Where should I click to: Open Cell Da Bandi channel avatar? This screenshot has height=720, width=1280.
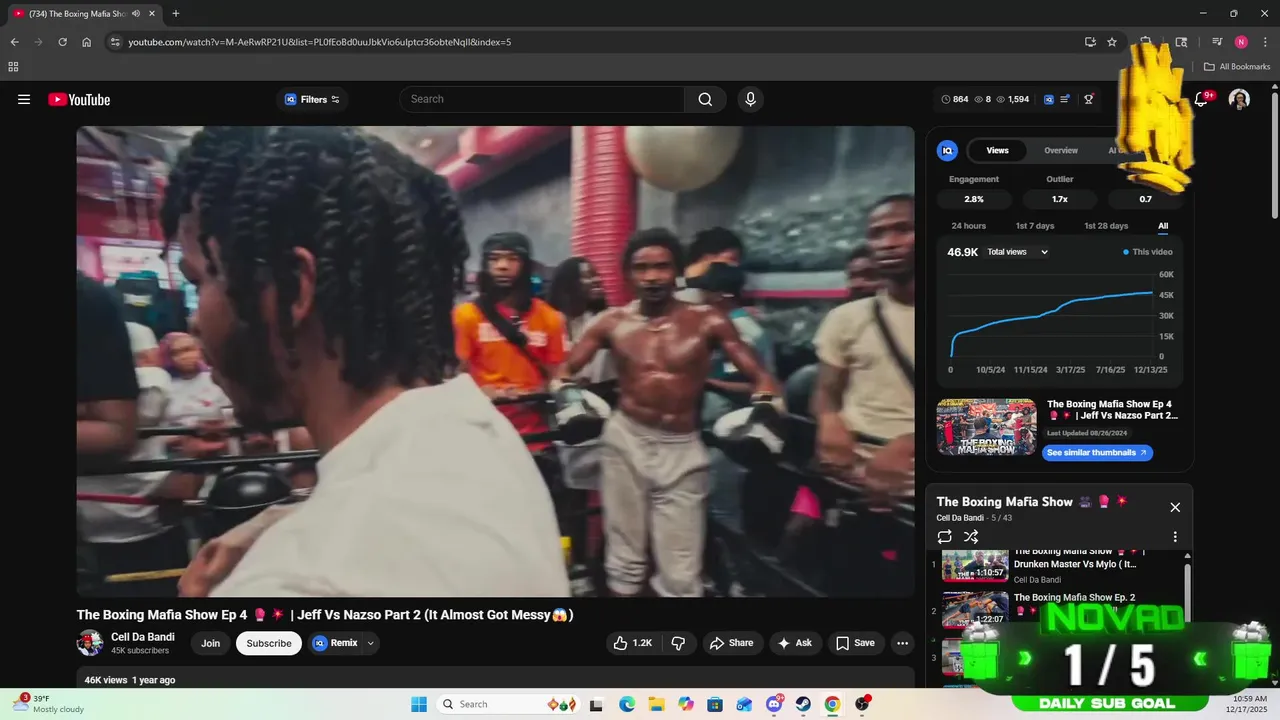90,643
